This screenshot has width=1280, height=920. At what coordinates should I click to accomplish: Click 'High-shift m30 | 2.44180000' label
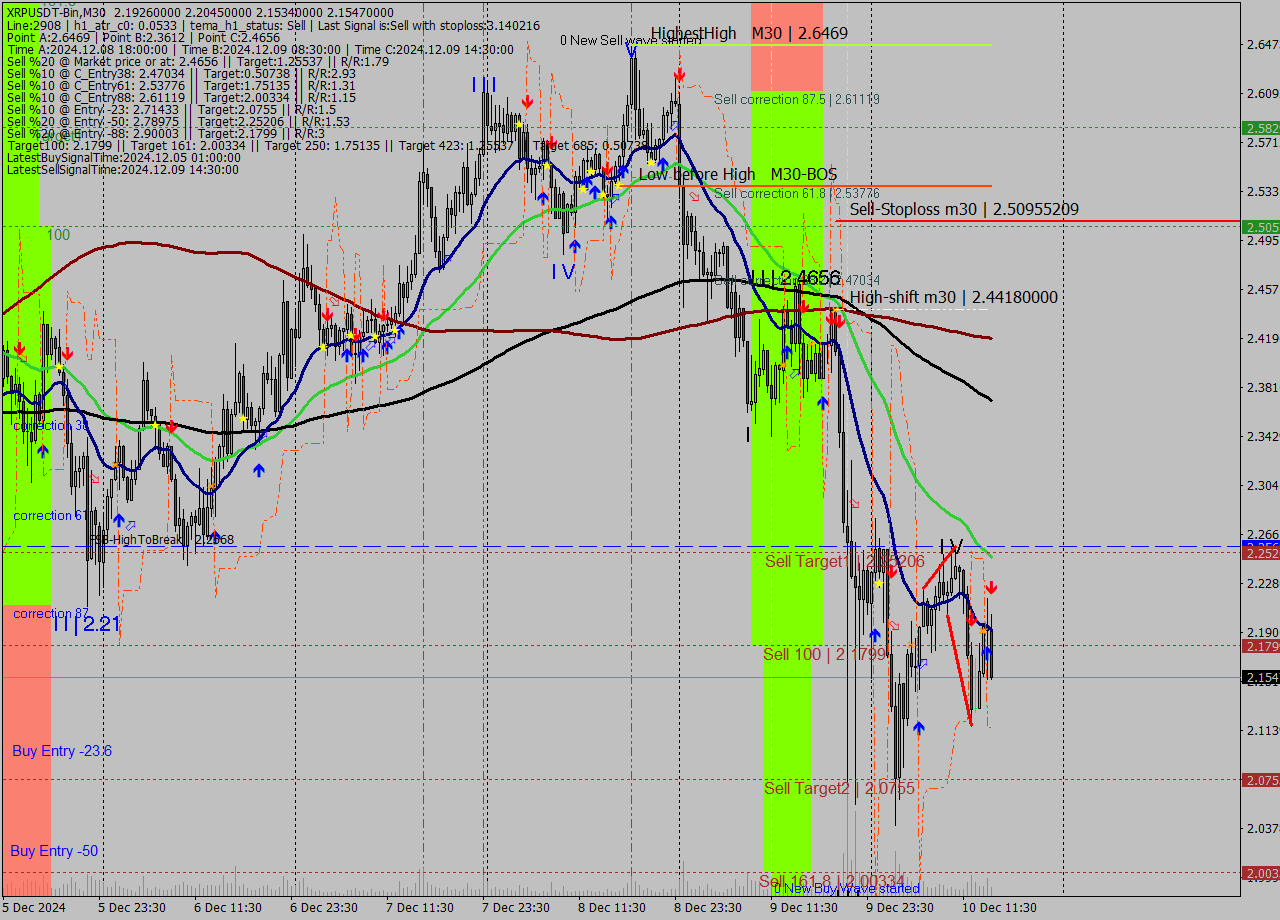[x=954, y=297]
